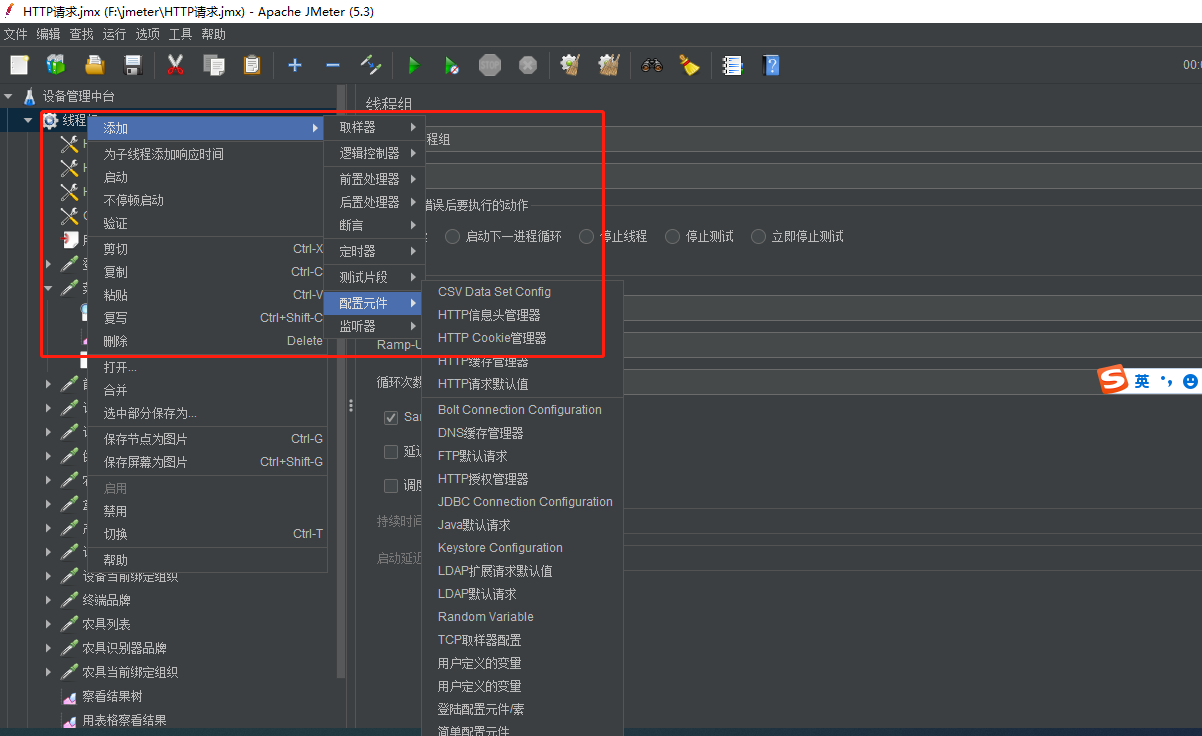1202x736 pixels.
Task: Click the grey Stop test icon
Action: pyautogui.click(x=490, y=65)
